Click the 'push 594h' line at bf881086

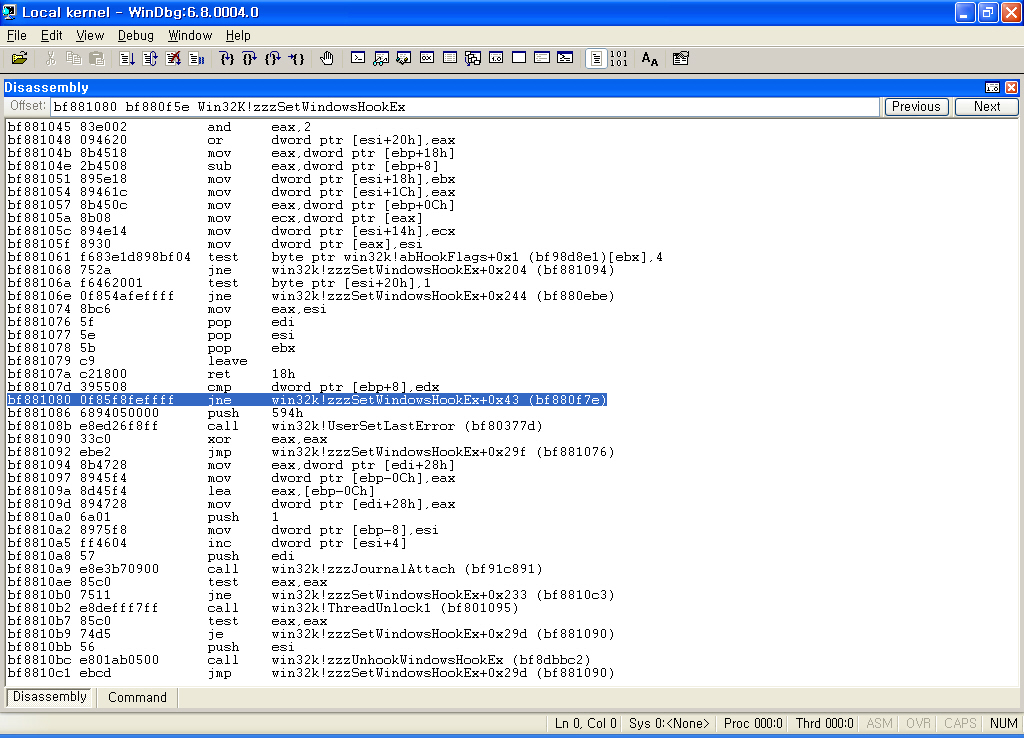(x=155, y=413)
